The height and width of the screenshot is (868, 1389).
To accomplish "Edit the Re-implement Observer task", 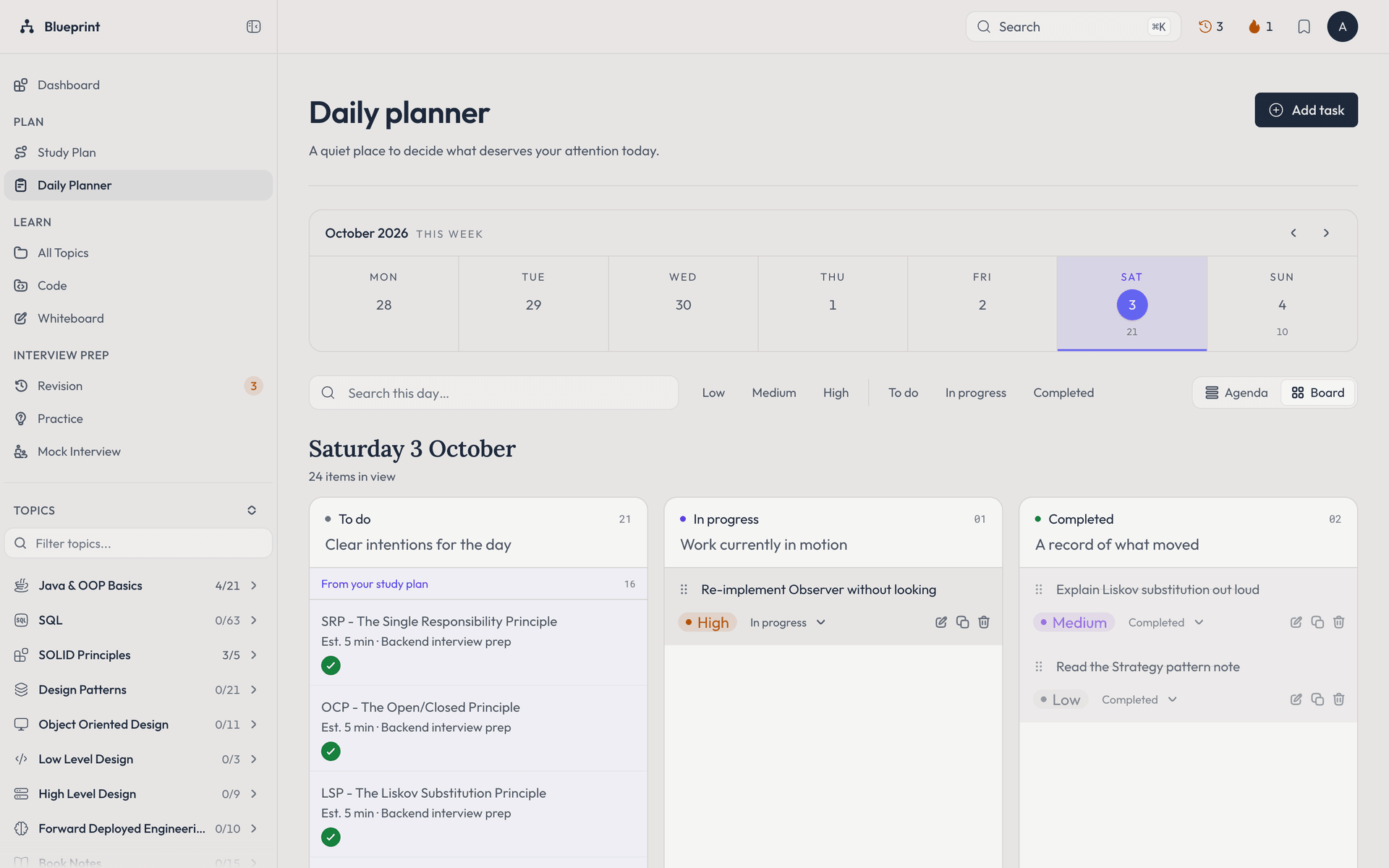I will (941, 622).
